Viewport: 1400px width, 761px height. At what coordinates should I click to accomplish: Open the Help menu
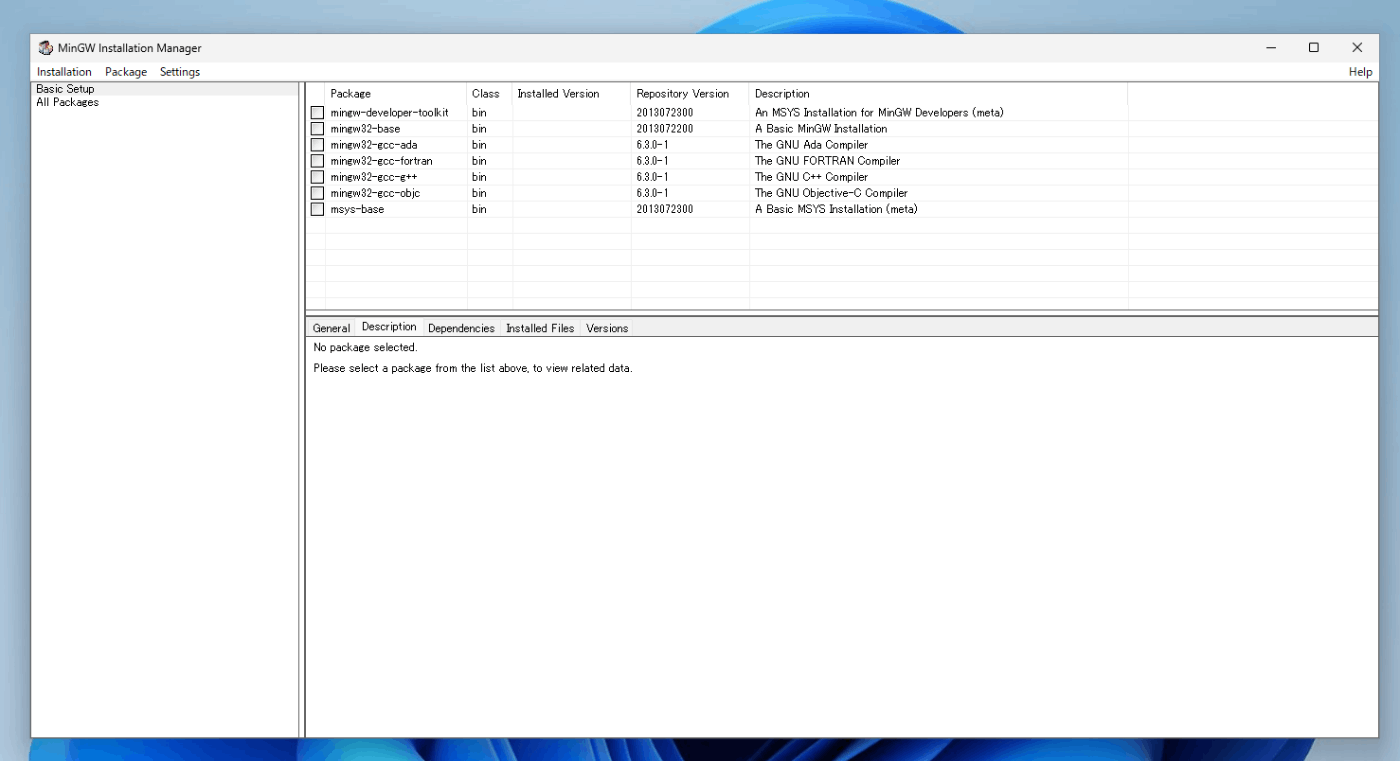[x=1360, y=72]
